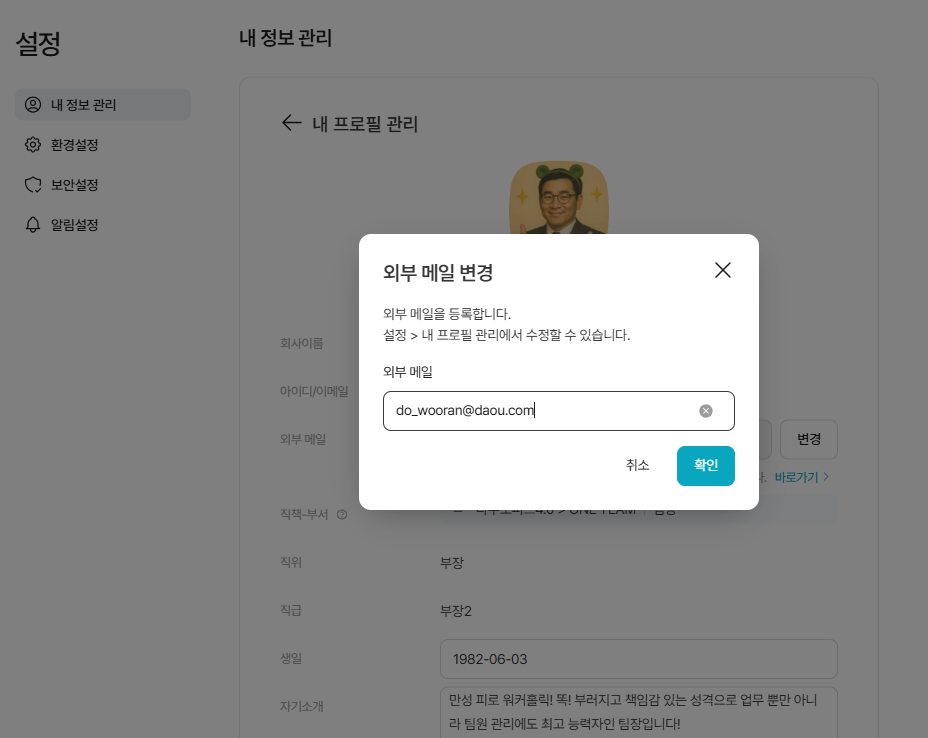This screenshot has width=928, height=738.
Task: Click the person icon beside 내 정보 관리
Action: tap(33, 105)
